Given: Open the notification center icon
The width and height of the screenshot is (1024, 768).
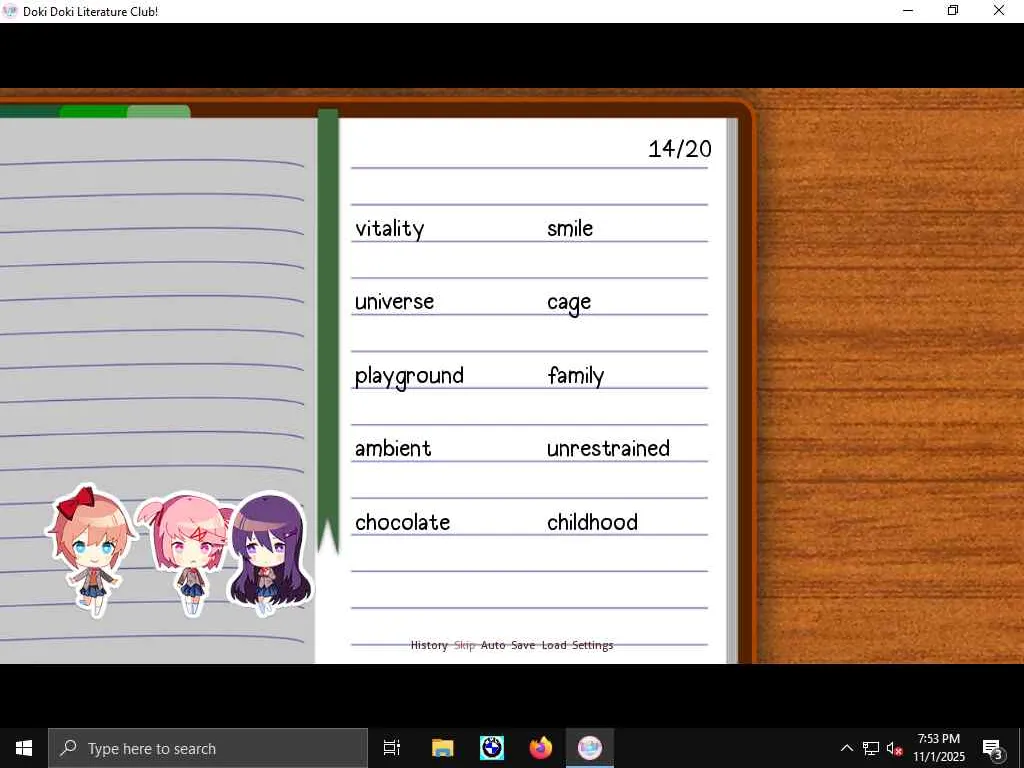Looking at the screenshot, I should (x=993, y=748).
